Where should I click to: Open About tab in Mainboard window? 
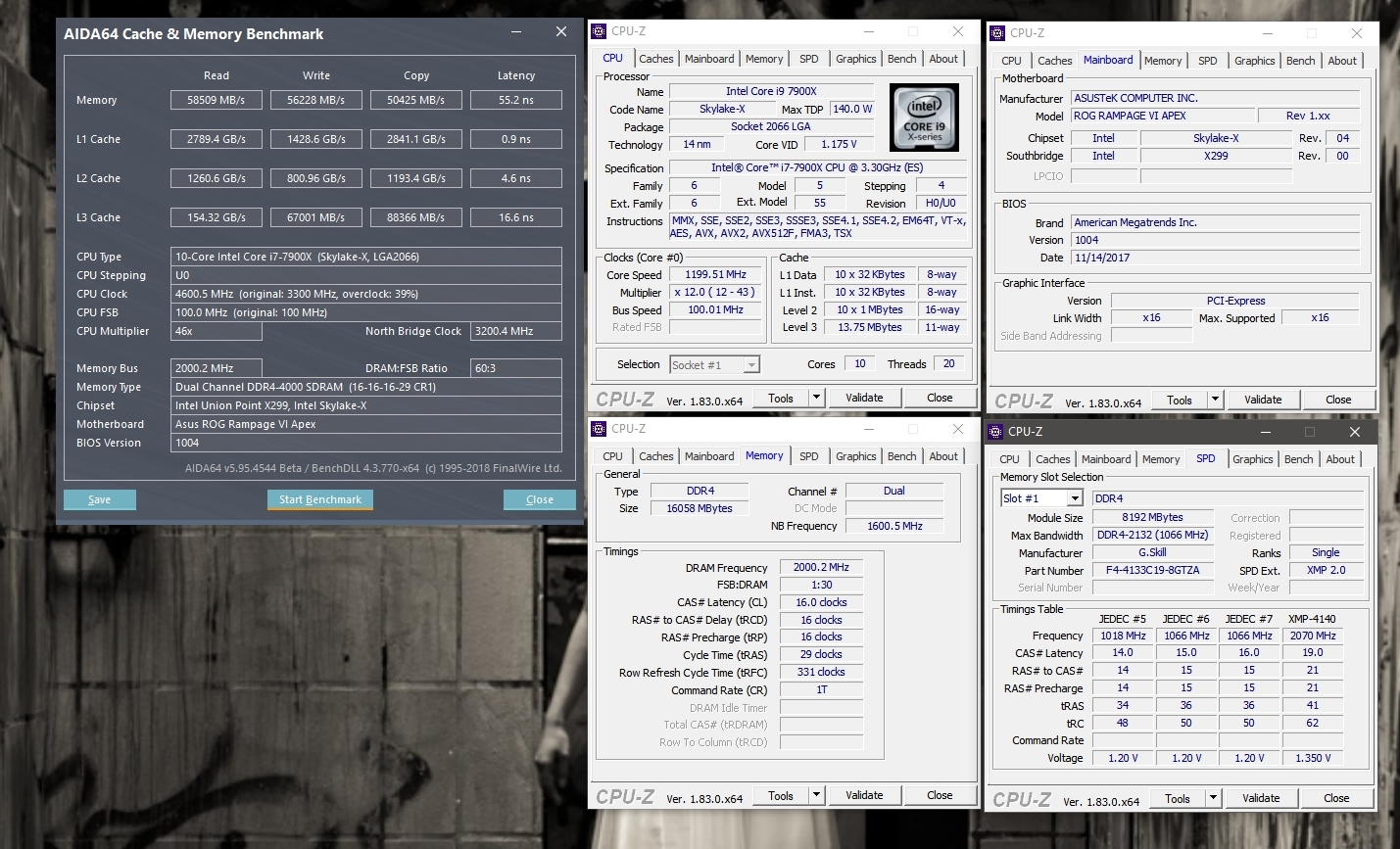point(1342,61)
